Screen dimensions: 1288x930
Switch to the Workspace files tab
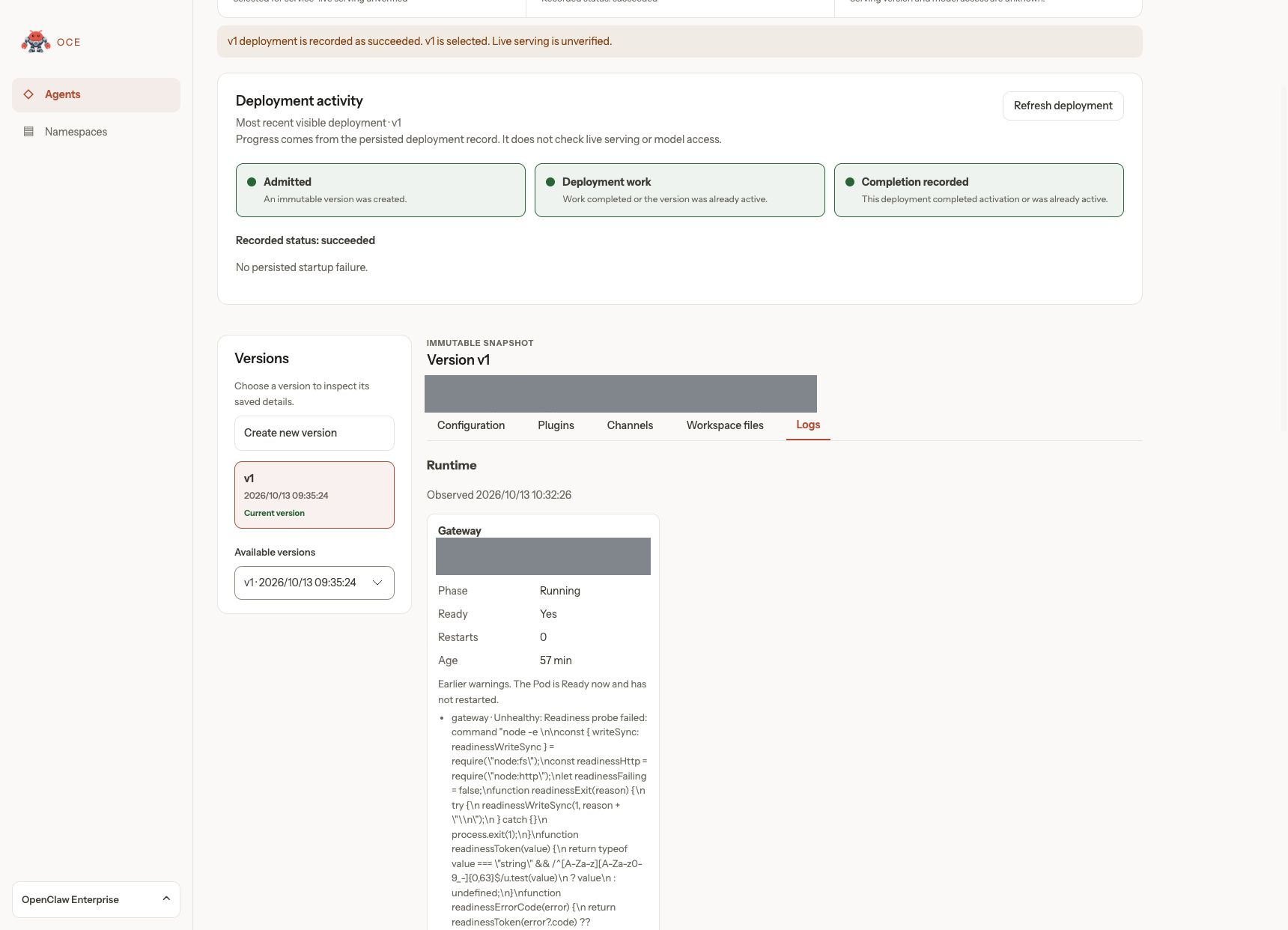pyautogui.click(x=725, y=425)
